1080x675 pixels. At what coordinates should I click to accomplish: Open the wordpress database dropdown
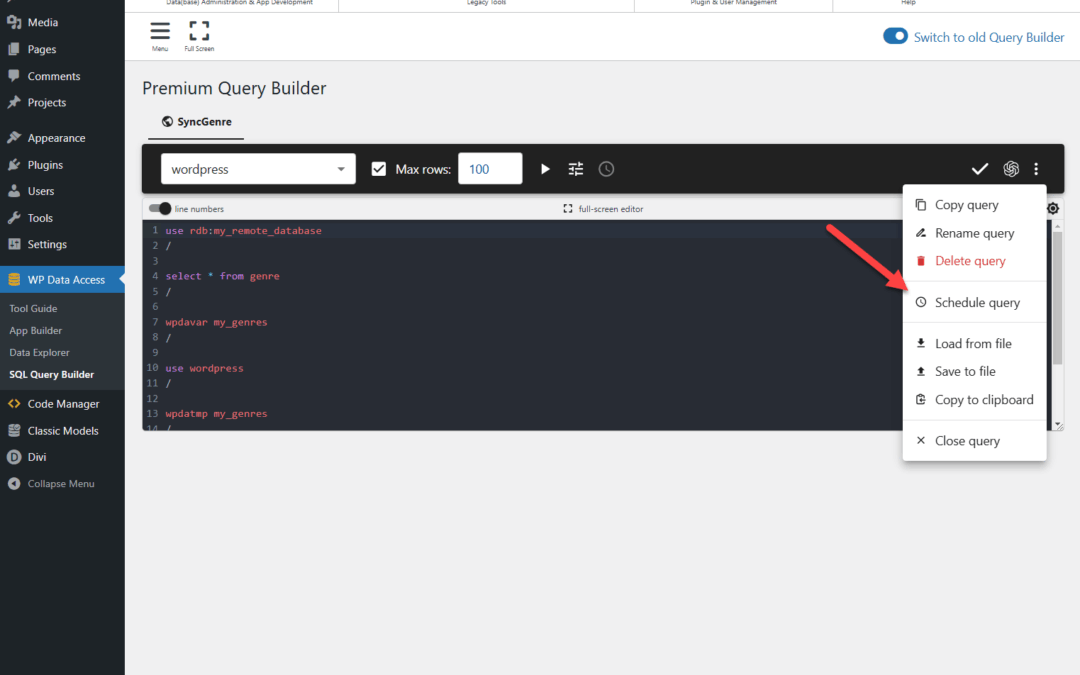[x=258, y=169]
